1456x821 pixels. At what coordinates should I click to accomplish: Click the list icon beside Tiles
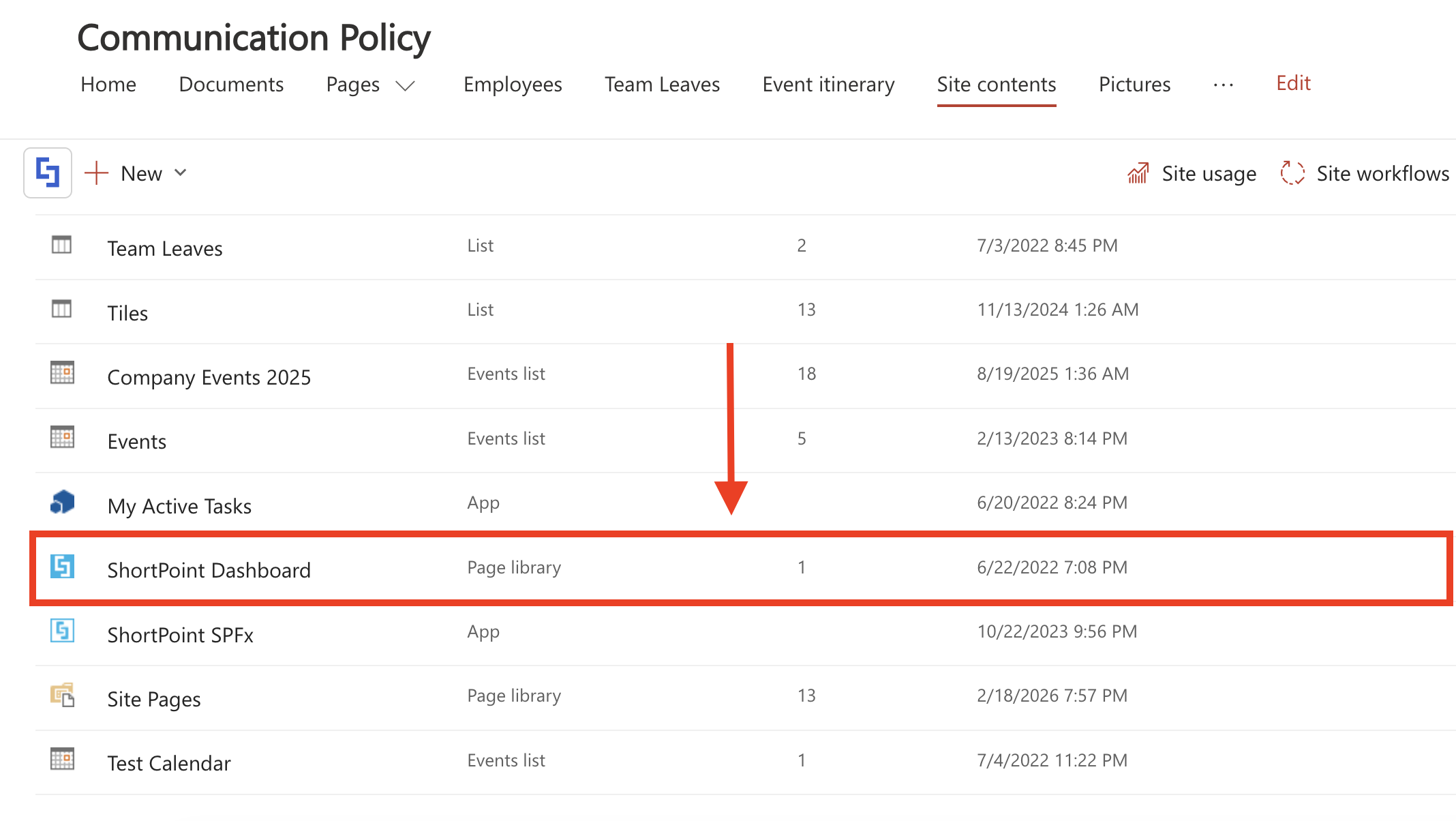pos(61,309)
